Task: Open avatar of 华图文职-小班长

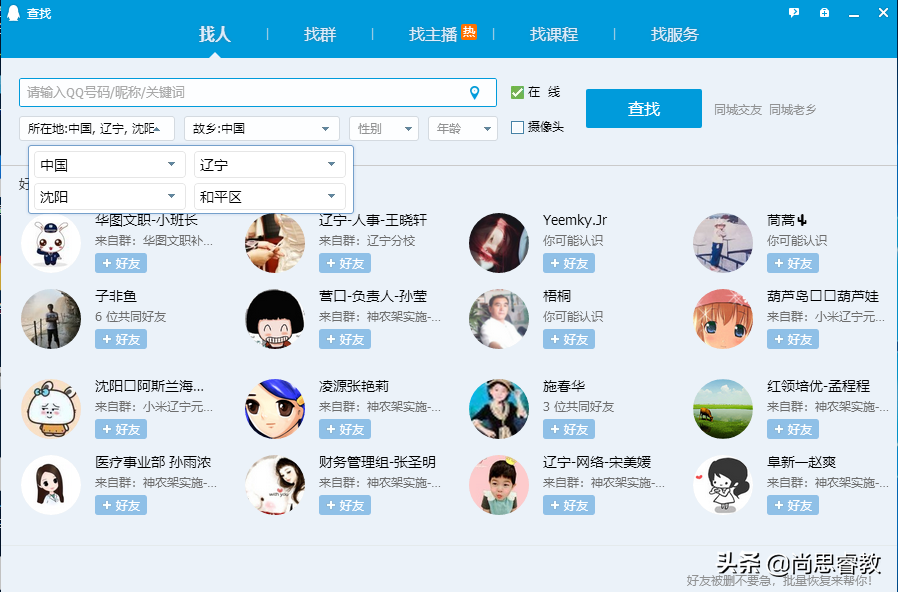Action: (x=51, y=243)
